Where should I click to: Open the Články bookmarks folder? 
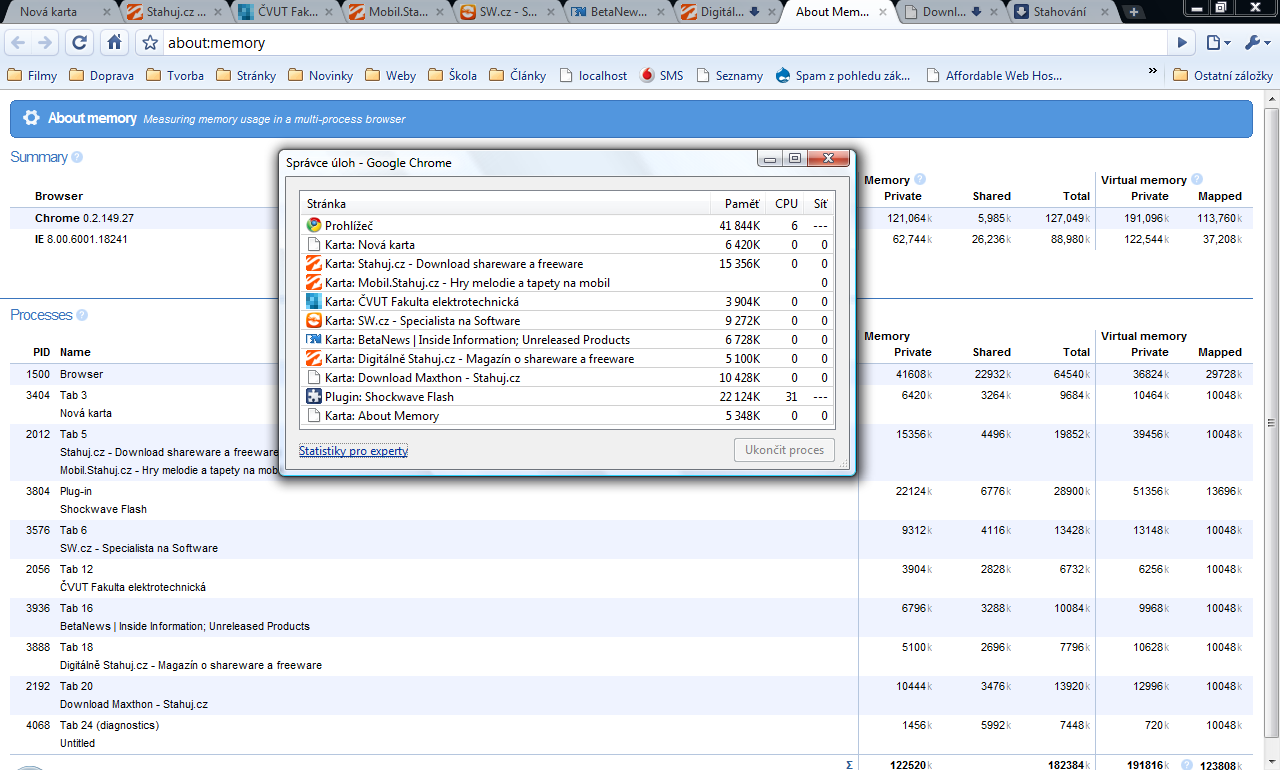tap(518, 75)
